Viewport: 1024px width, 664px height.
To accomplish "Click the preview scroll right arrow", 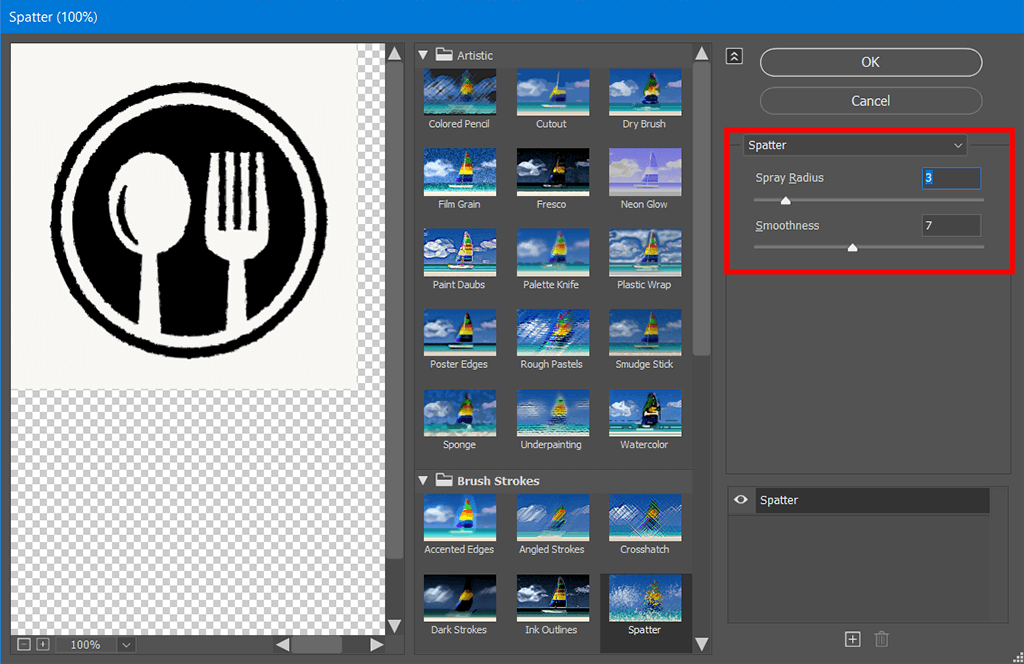I will [376, 644].
